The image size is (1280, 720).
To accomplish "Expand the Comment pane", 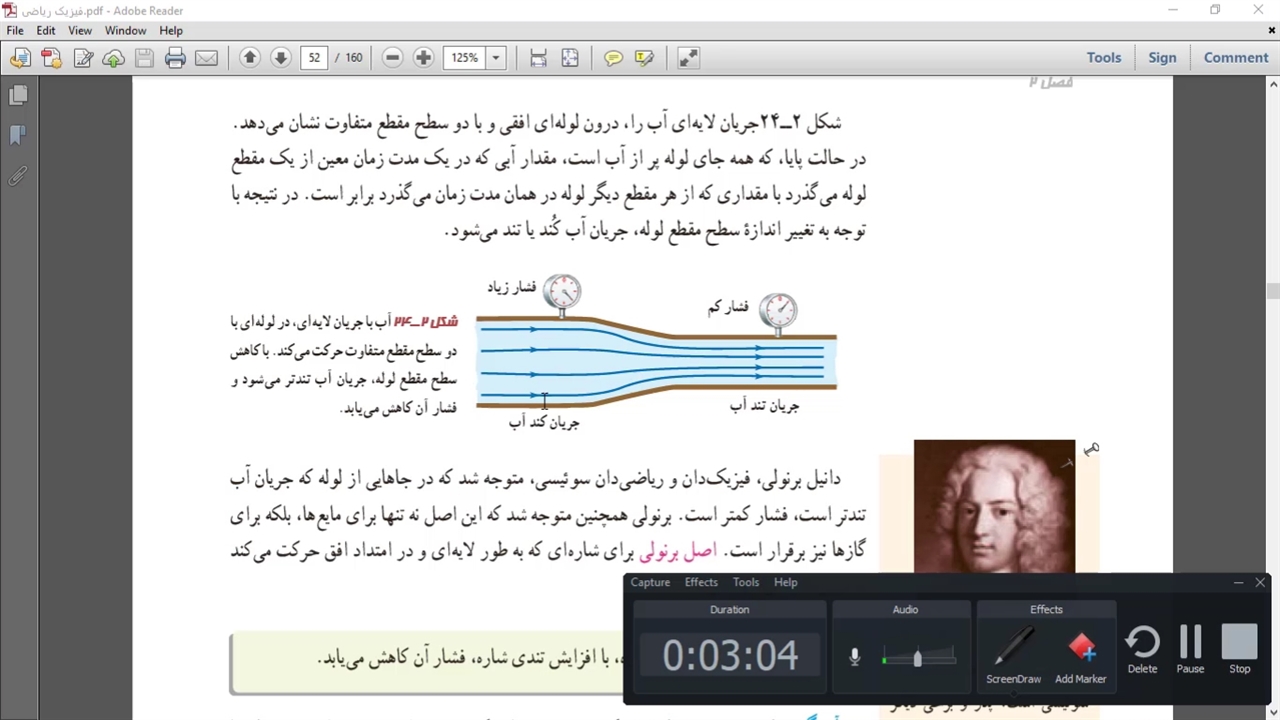I will 1235,58.
